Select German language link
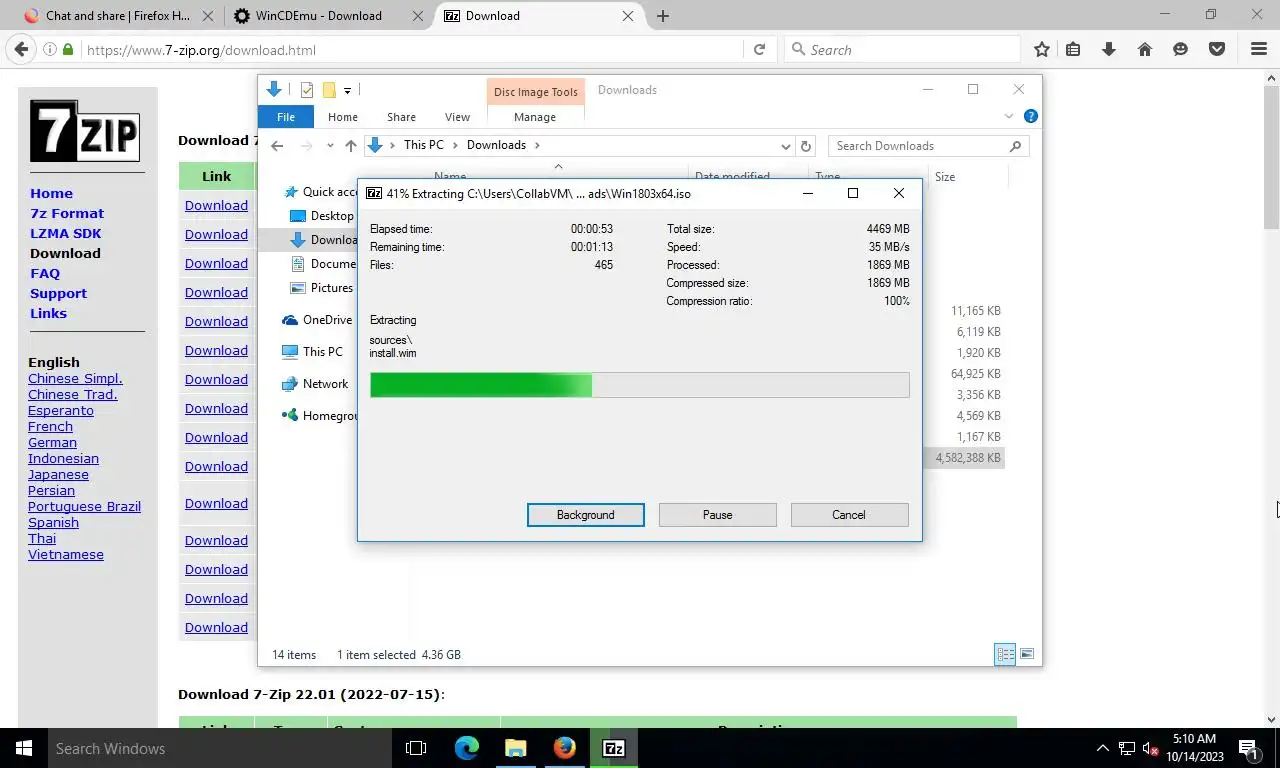The height and width of the screenshot is (768, 1280). click(x=52, y=442)
